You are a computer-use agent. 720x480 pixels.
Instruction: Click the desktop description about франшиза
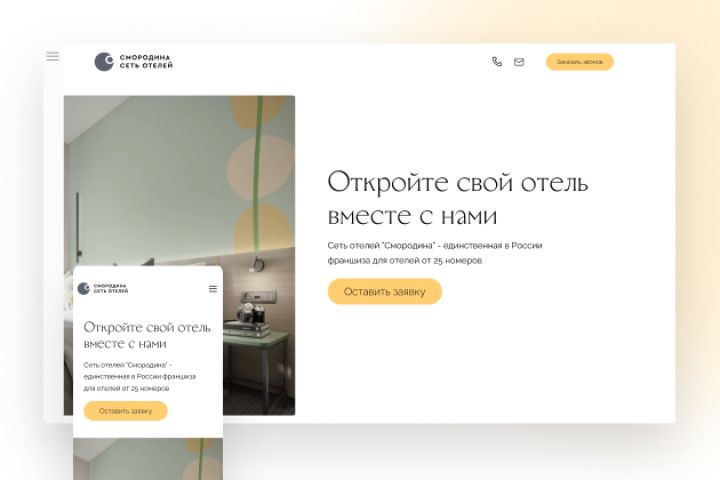[x=435, y=253]
